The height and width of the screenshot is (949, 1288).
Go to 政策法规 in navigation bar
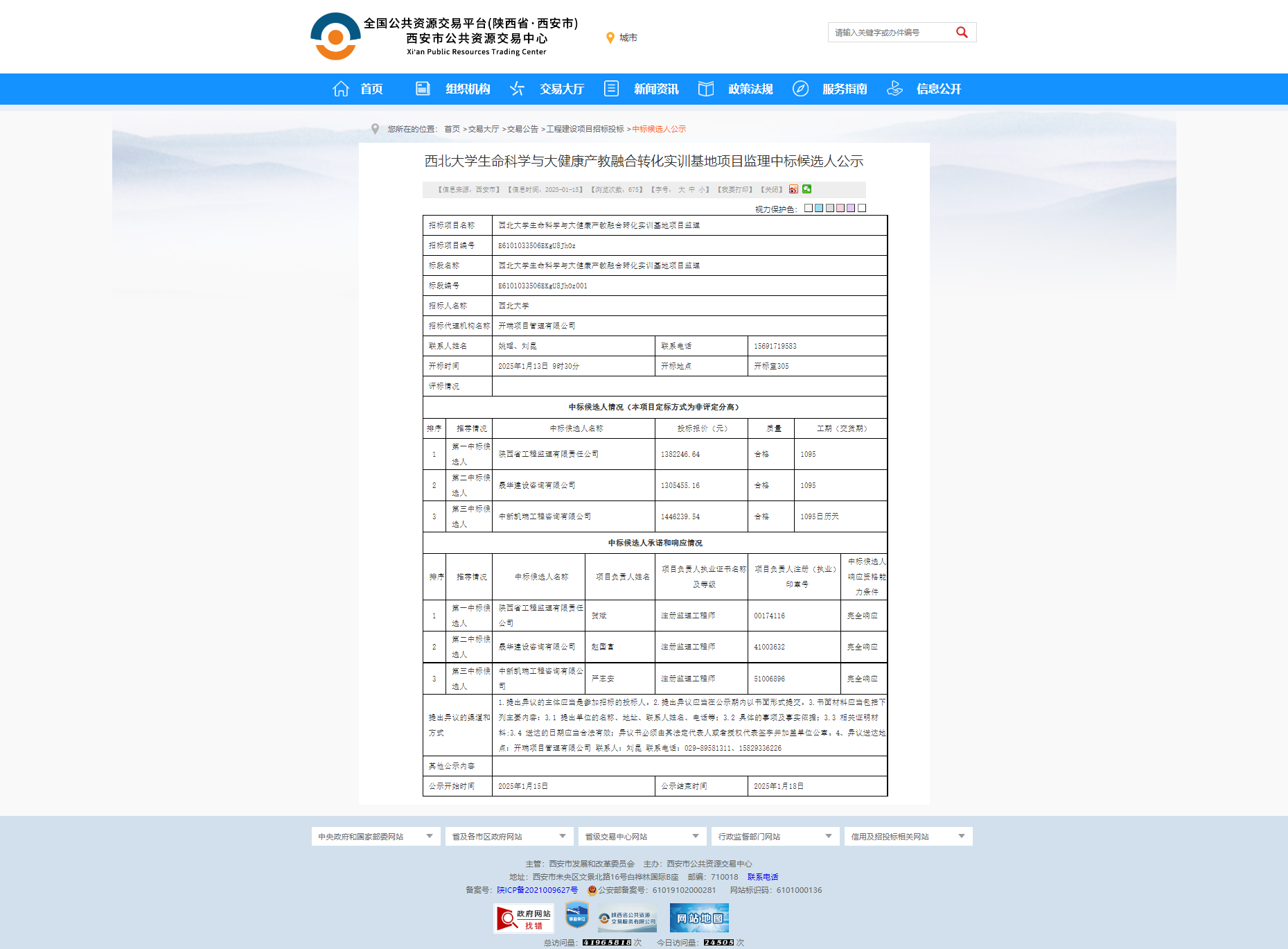[x=750, y=89]
